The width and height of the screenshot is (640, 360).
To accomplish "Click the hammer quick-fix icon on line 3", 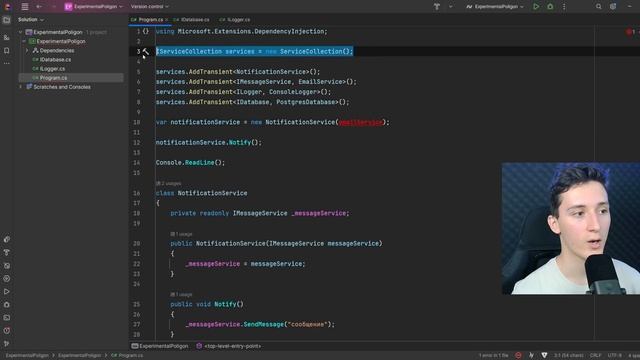I will 145,51.
